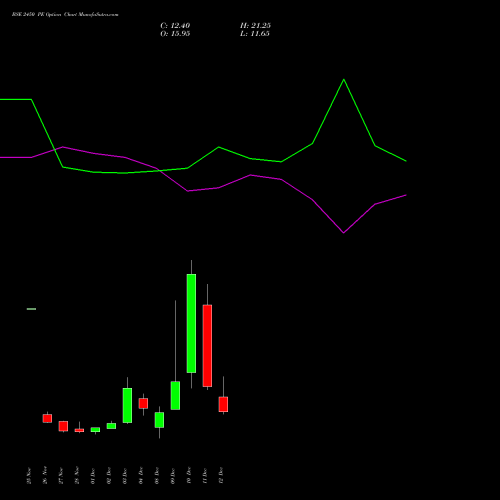The width and height of the screenshot is (500, 500).
Task: Select the 09 Dec date label
Action: coord(173,476)
